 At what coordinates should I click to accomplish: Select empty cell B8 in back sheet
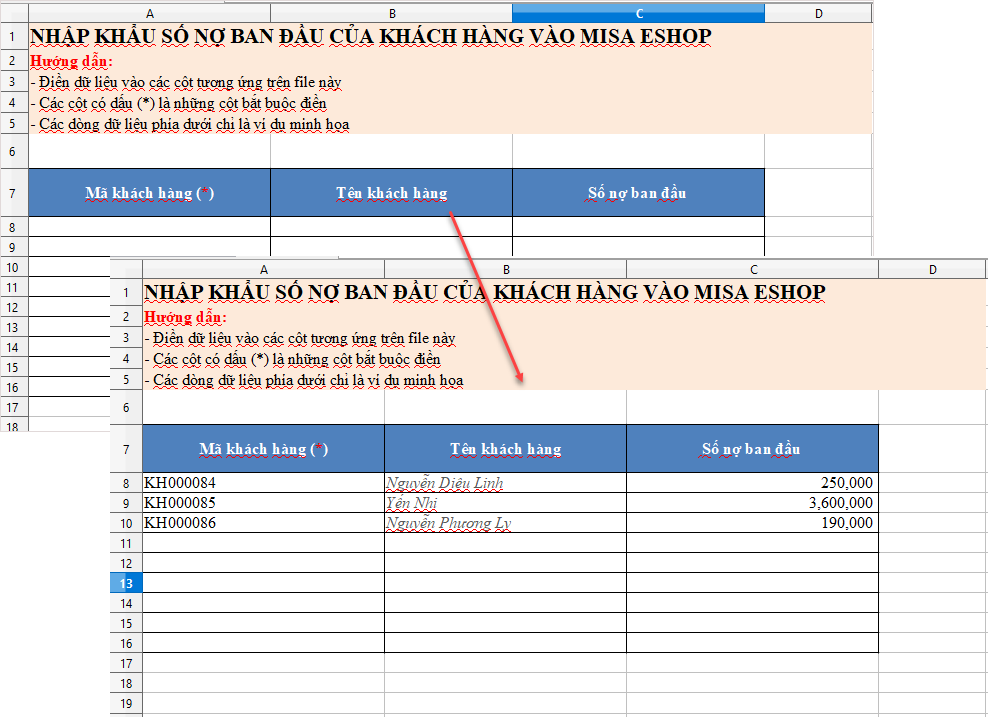(391, 227)
